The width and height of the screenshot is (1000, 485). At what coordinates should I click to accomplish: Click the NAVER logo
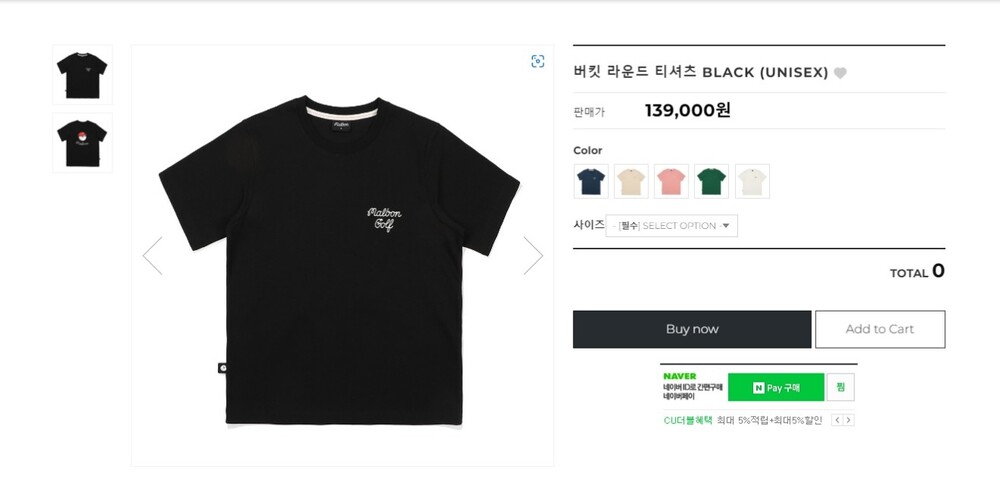pyautogui.click(x=679, y=376)
